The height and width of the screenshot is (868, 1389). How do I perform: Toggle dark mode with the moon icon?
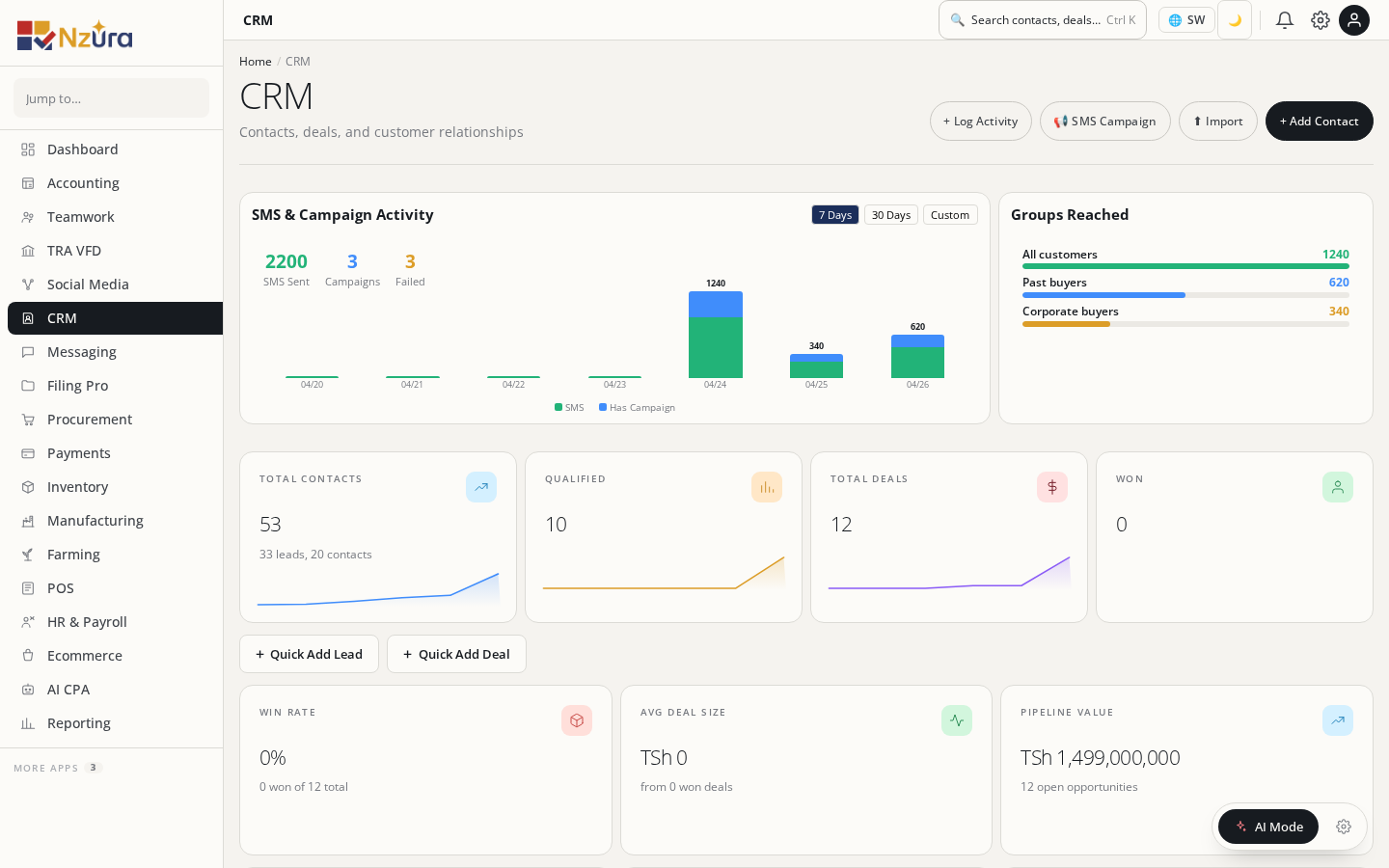[1235, 19]
